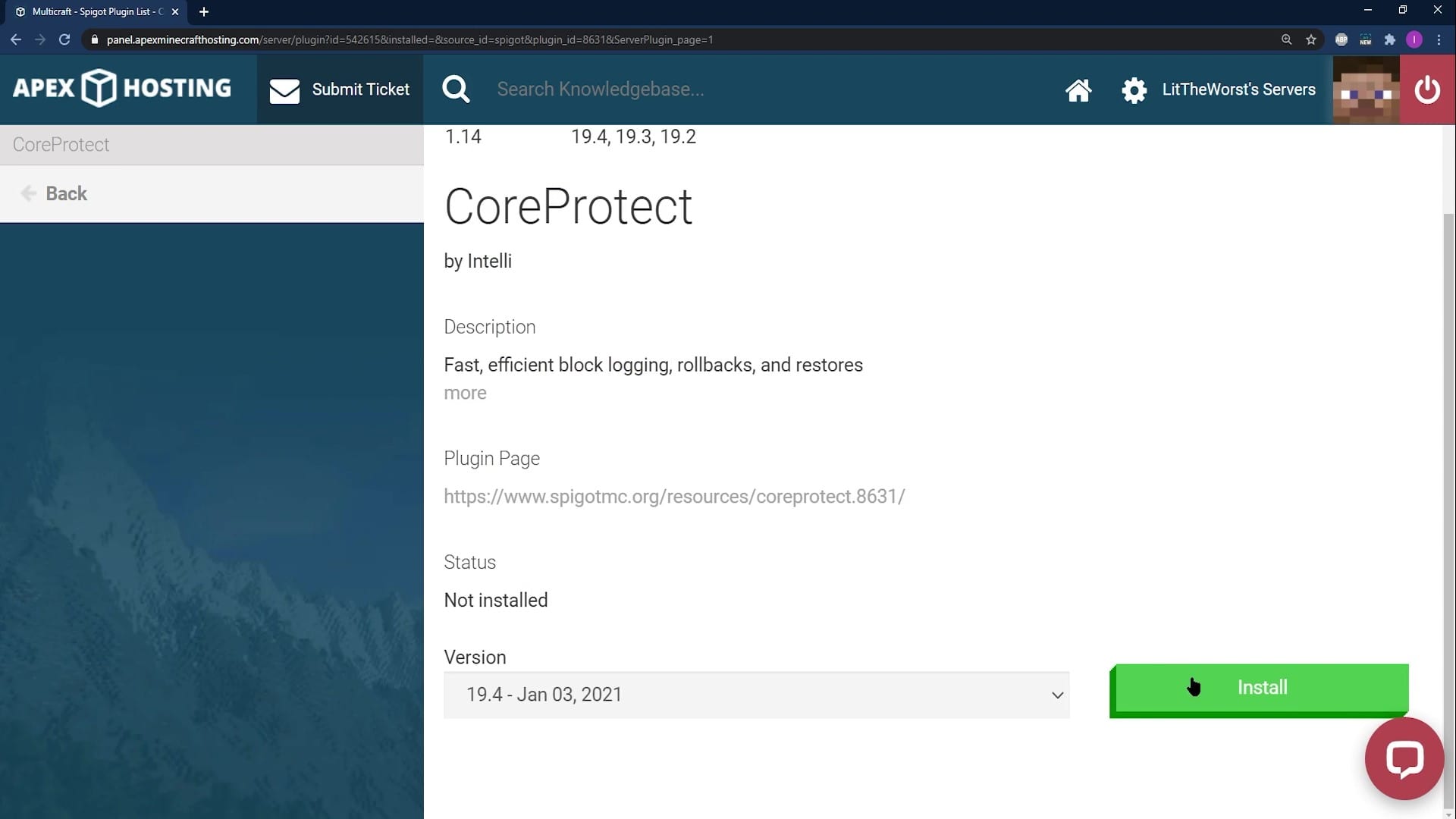Open the CoreProtect spigotmc.org link
The image size is (1456, 819).
(x=674, y=497)
